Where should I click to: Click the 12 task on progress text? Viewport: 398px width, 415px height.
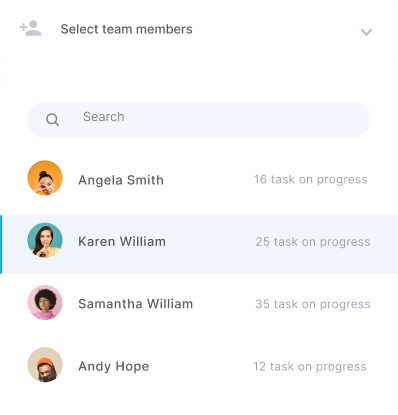pyautogui.click(x=310, y=367)
